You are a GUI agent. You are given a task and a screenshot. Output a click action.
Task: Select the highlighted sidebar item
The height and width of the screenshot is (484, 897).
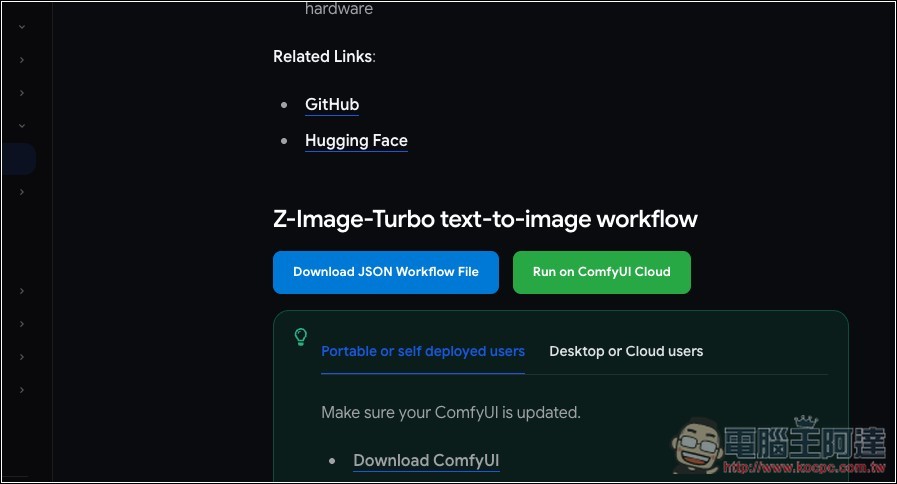18,158
